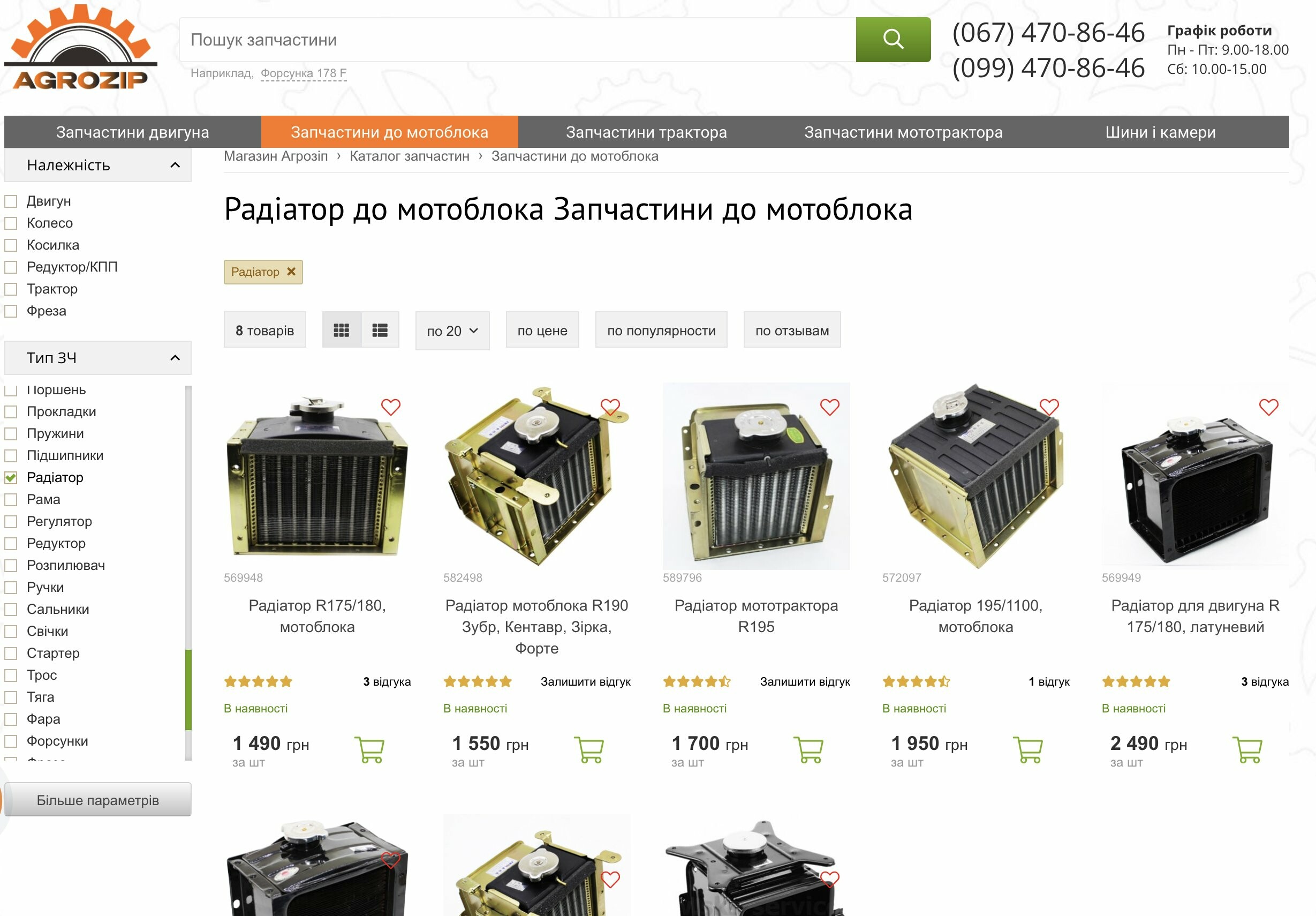Favorite Радіатор 195/1100 with heart icon
1316x916 pixels.
(1049, 407)
